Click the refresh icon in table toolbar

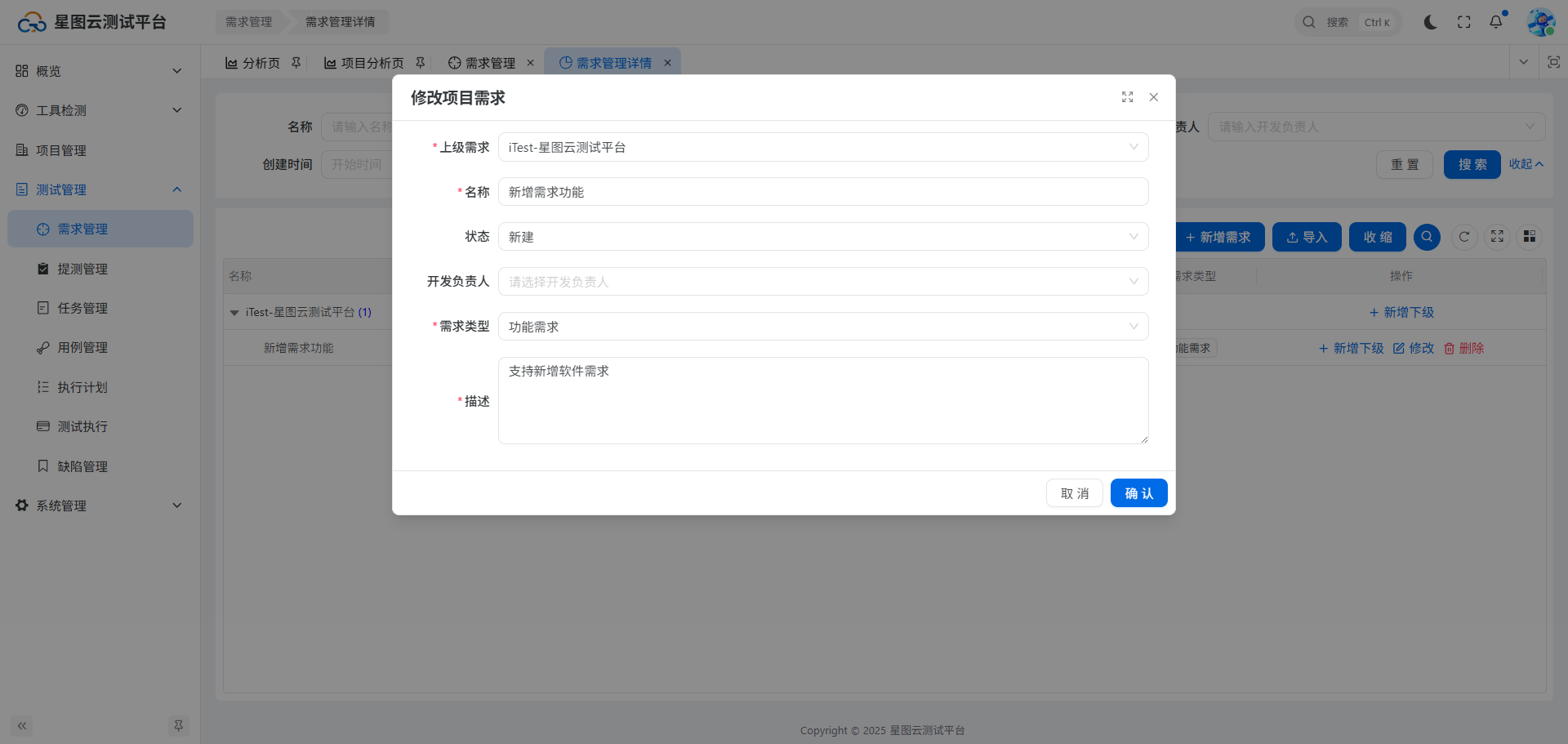click(x=1464, y=237)
